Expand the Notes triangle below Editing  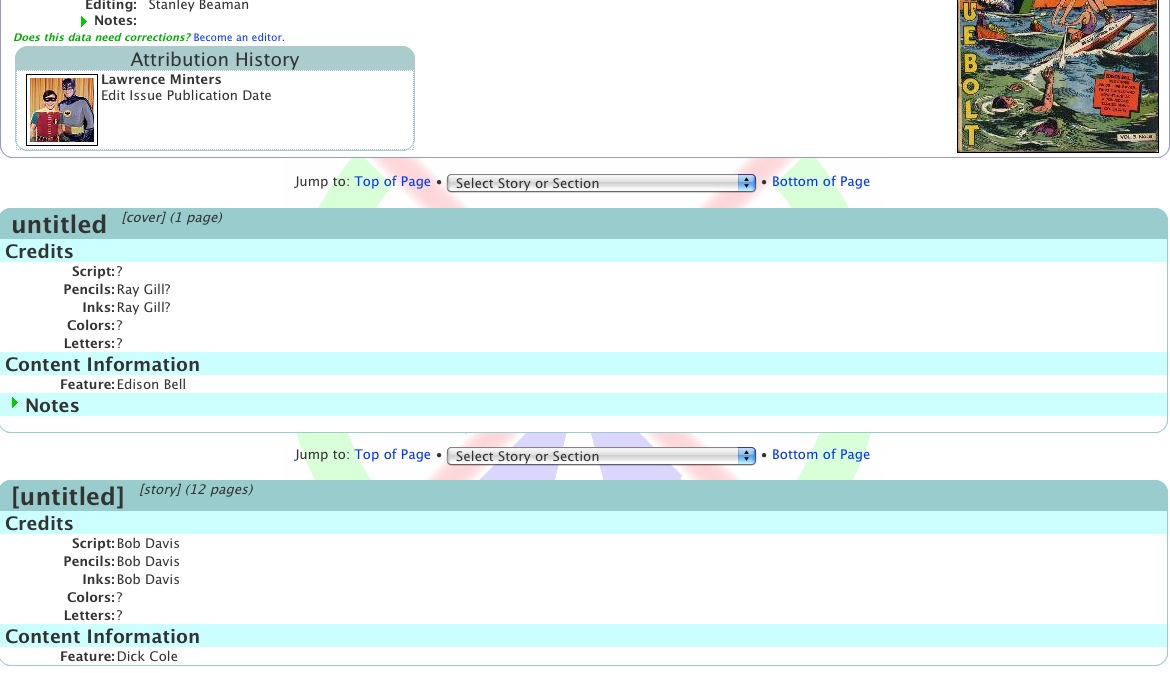pos(84,21)
